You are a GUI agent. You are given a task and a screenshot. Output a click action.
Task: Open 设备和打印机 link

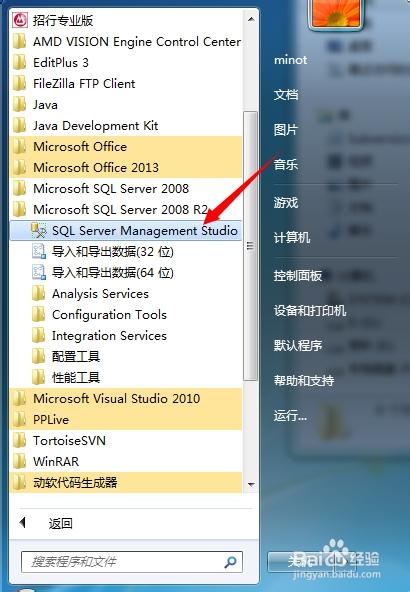tap(310, 310)
